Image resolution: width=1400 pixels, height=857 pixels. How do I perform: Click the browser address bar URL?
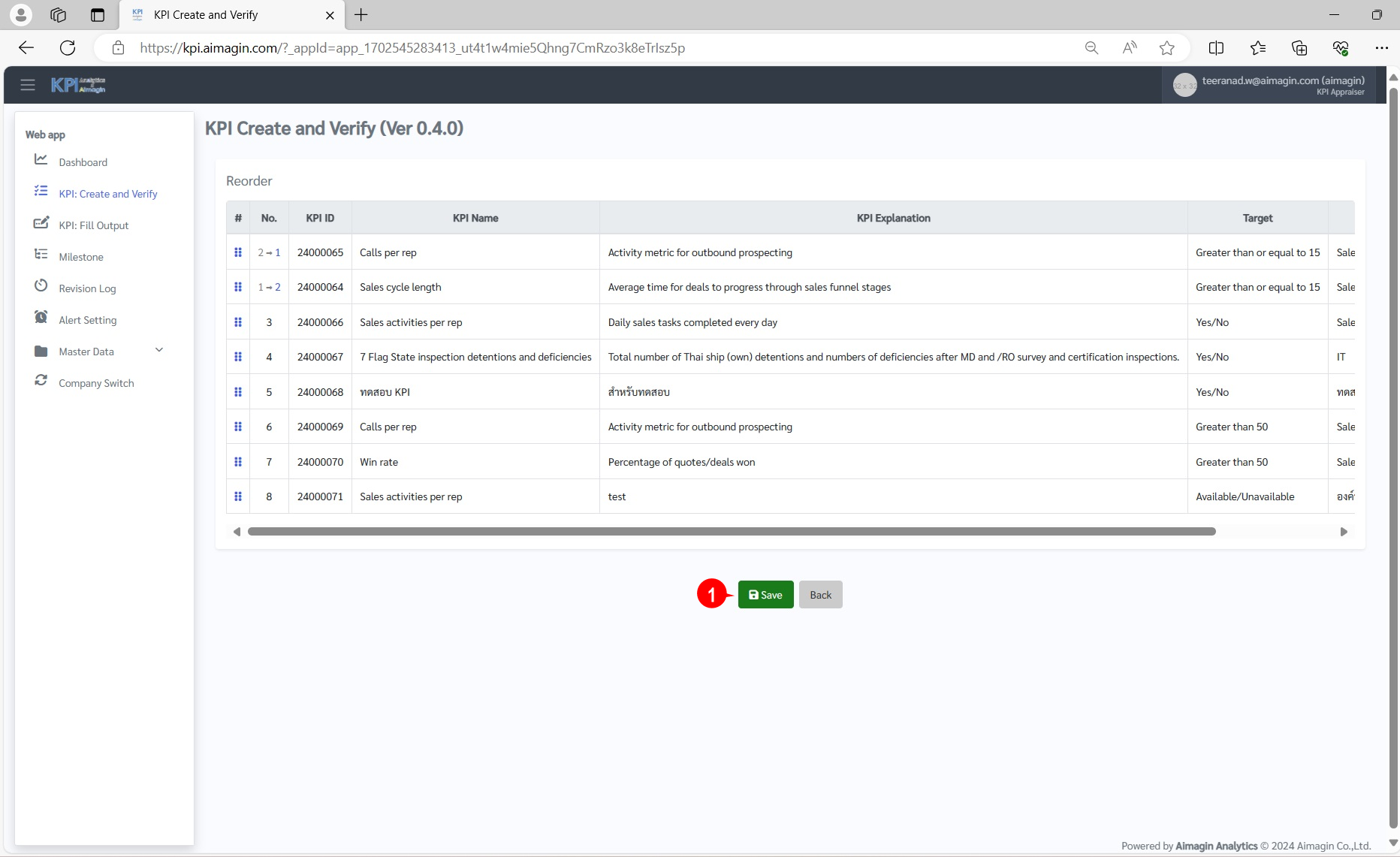pos(412,48)
